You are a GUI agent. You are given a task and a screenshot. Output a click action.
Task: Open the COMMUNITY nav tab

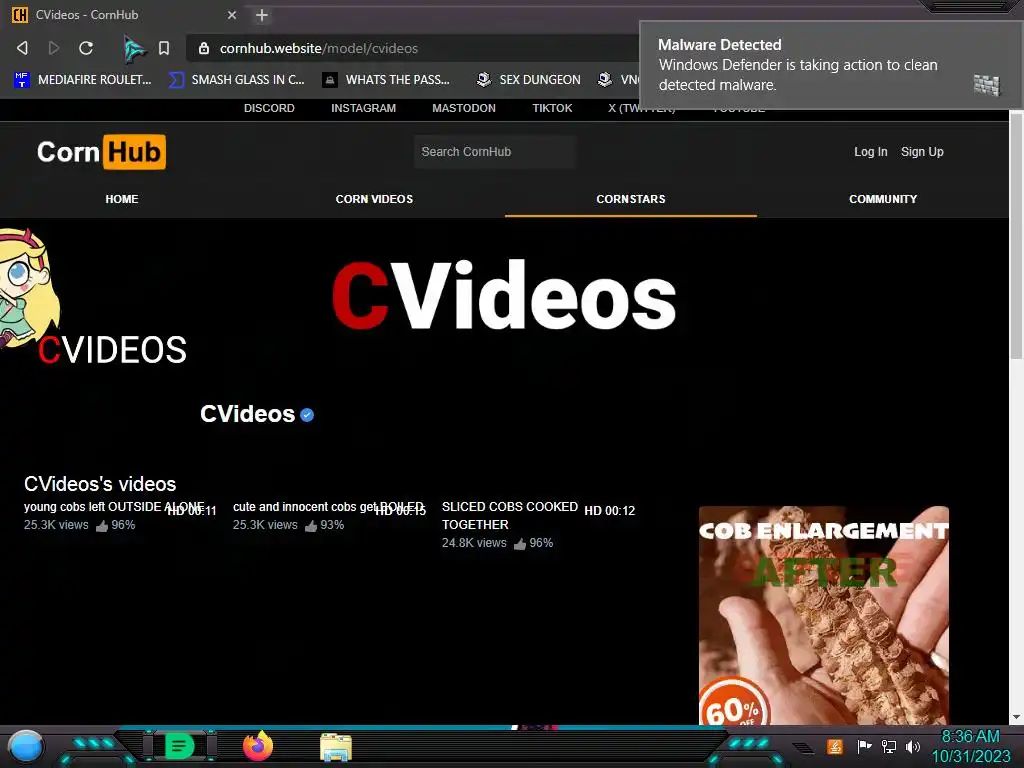(883, 199)
